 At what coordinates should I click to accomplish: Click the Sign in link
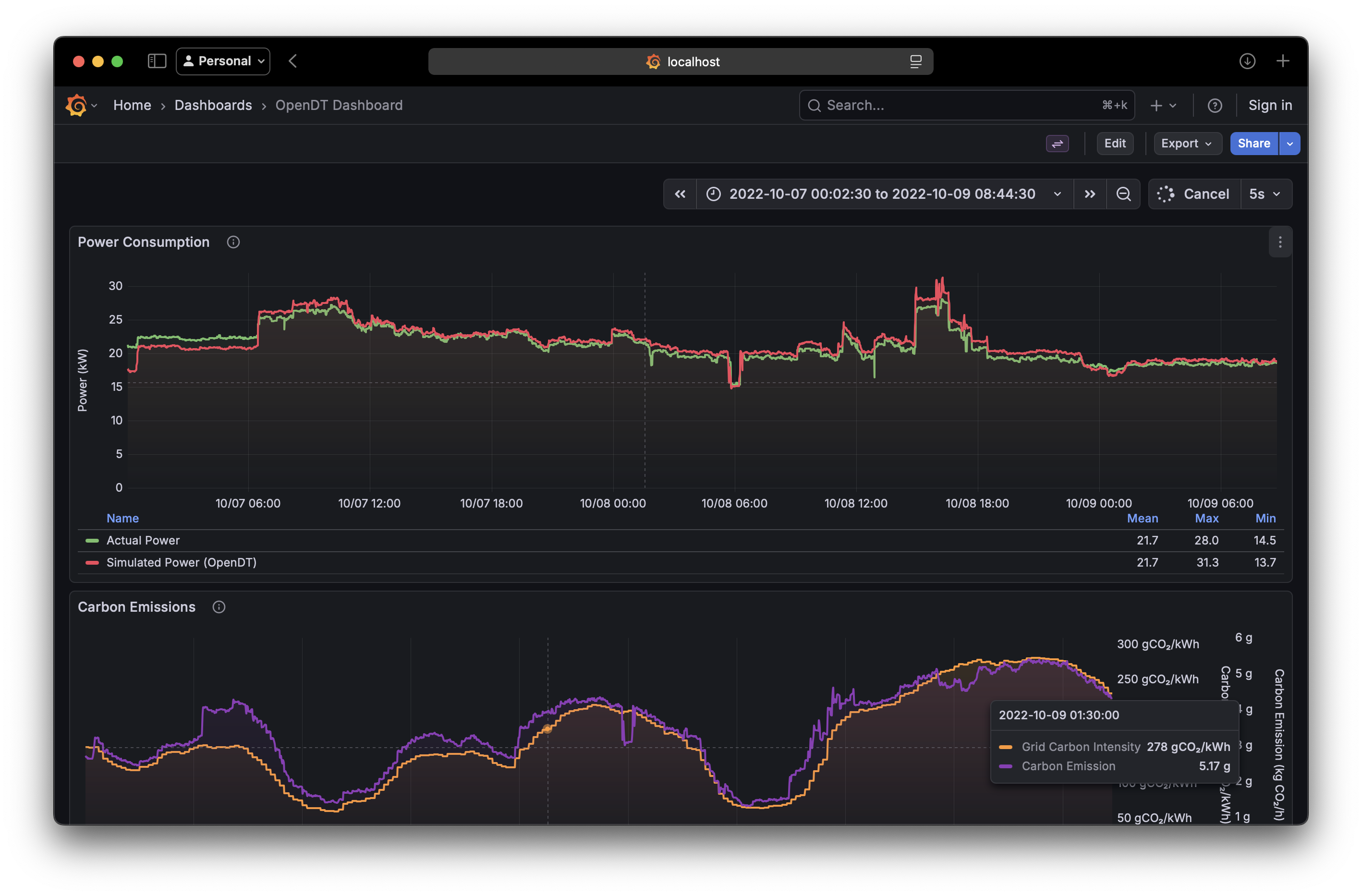pyautogui.click(x=1269, y=105)
